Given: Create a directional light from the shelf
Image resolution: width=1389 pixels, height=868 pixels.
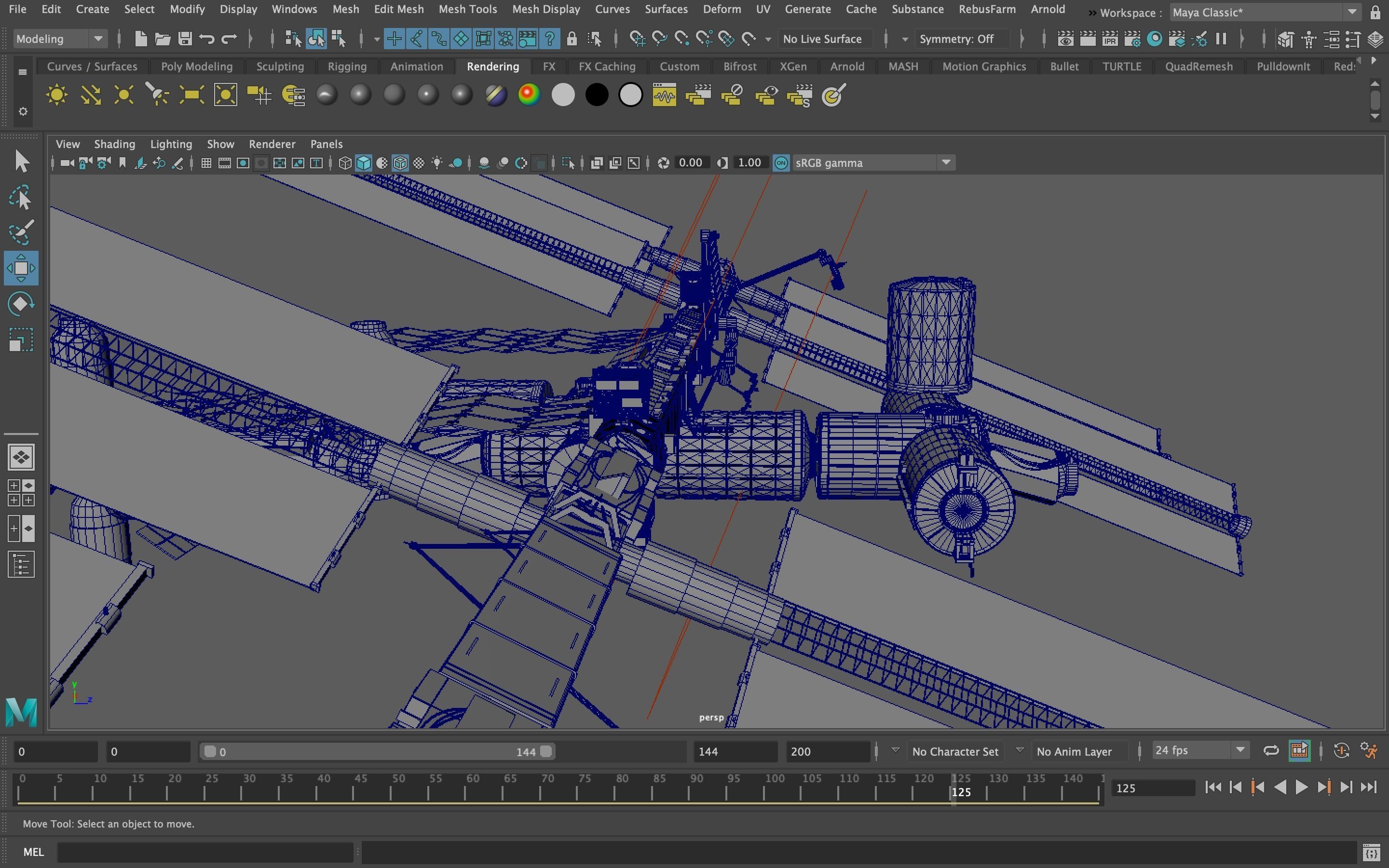Looking at the screenshot, I should tap(90, 95).
